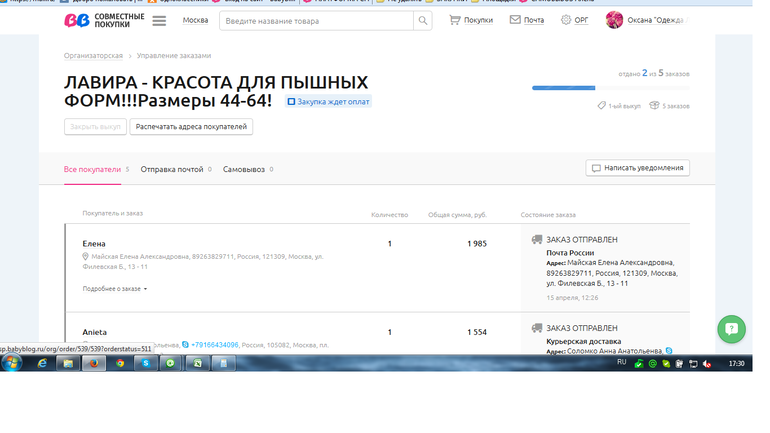Click the search magnifier icon
The image size is (770, 433).
tap(423, 21)
